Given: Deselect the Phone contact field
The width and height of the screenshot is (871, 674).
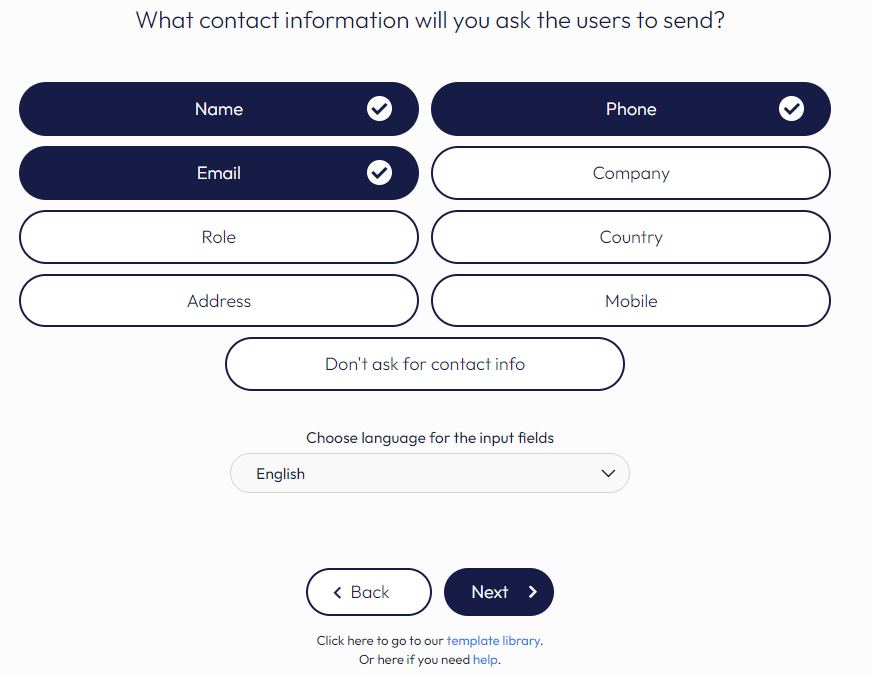Looking at the screenshot, I should (630, 109).
